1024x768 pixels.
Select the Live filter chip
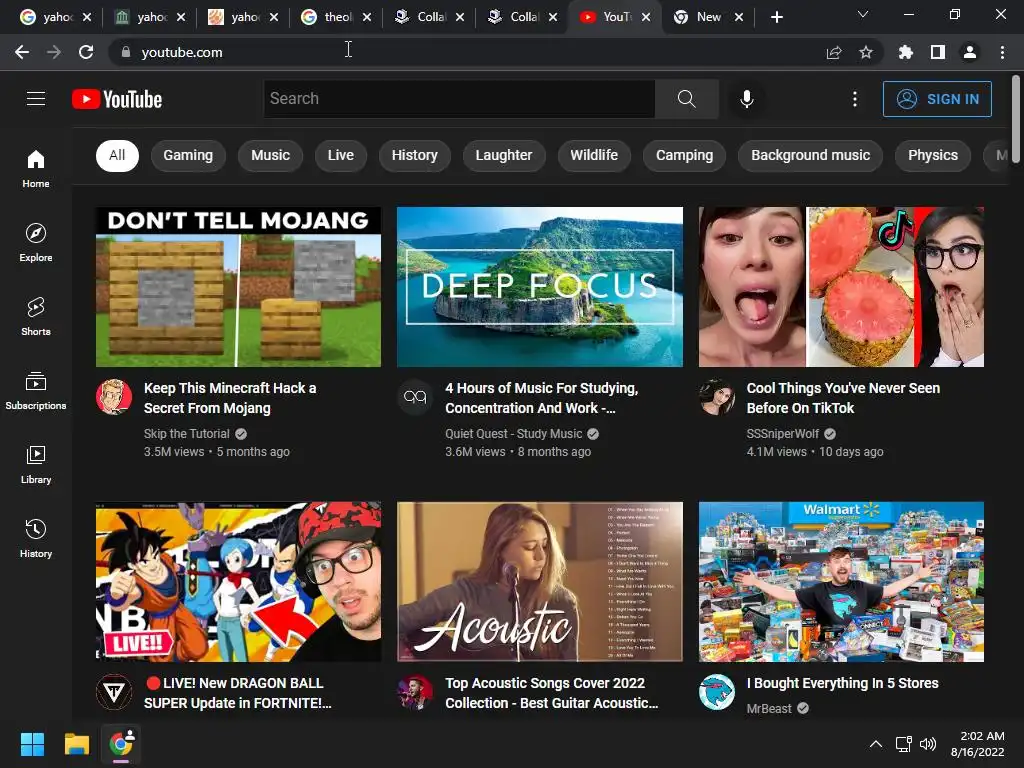click(340, 155)
